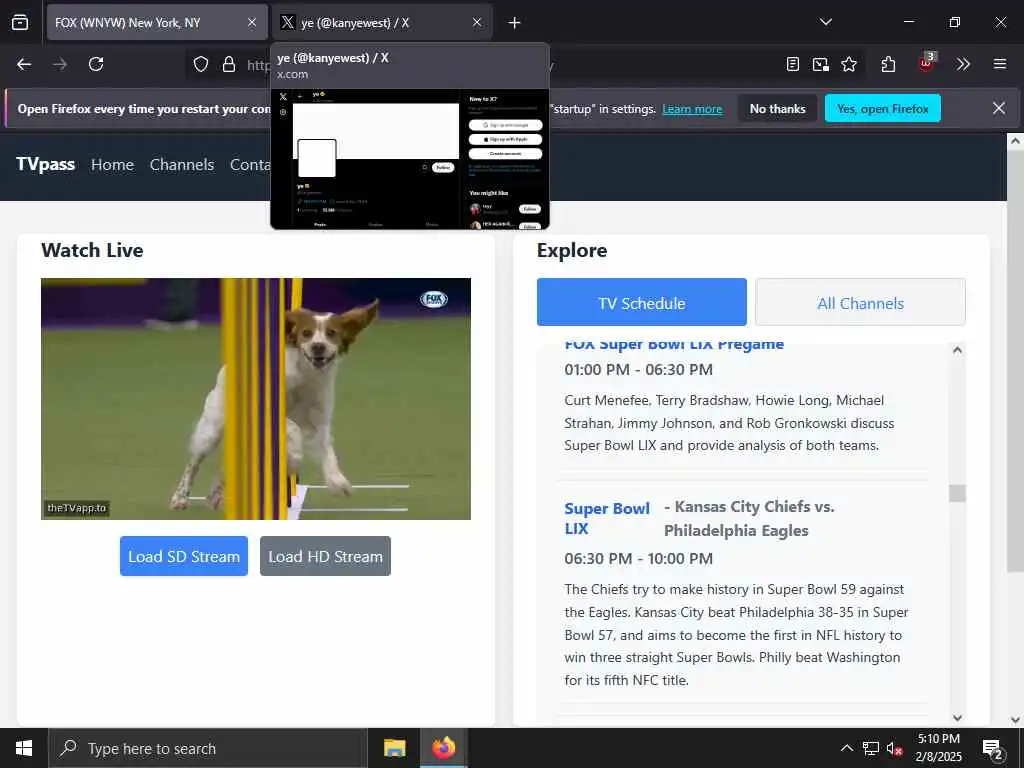This screenshot has height=768, width=1024.
Task: Click the taskbar search box
Action: pos(208,748)
